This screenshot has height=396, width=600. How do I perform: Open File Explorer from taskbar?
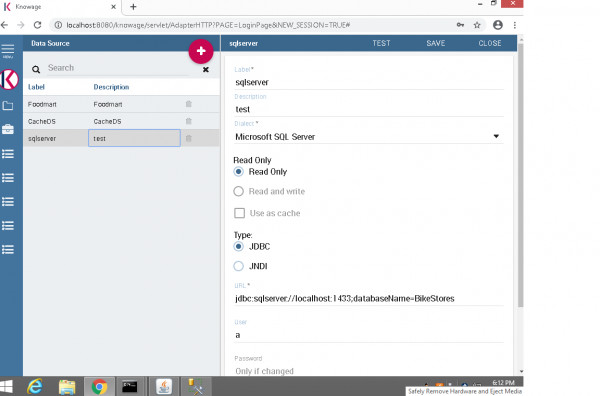pos(67,387)
